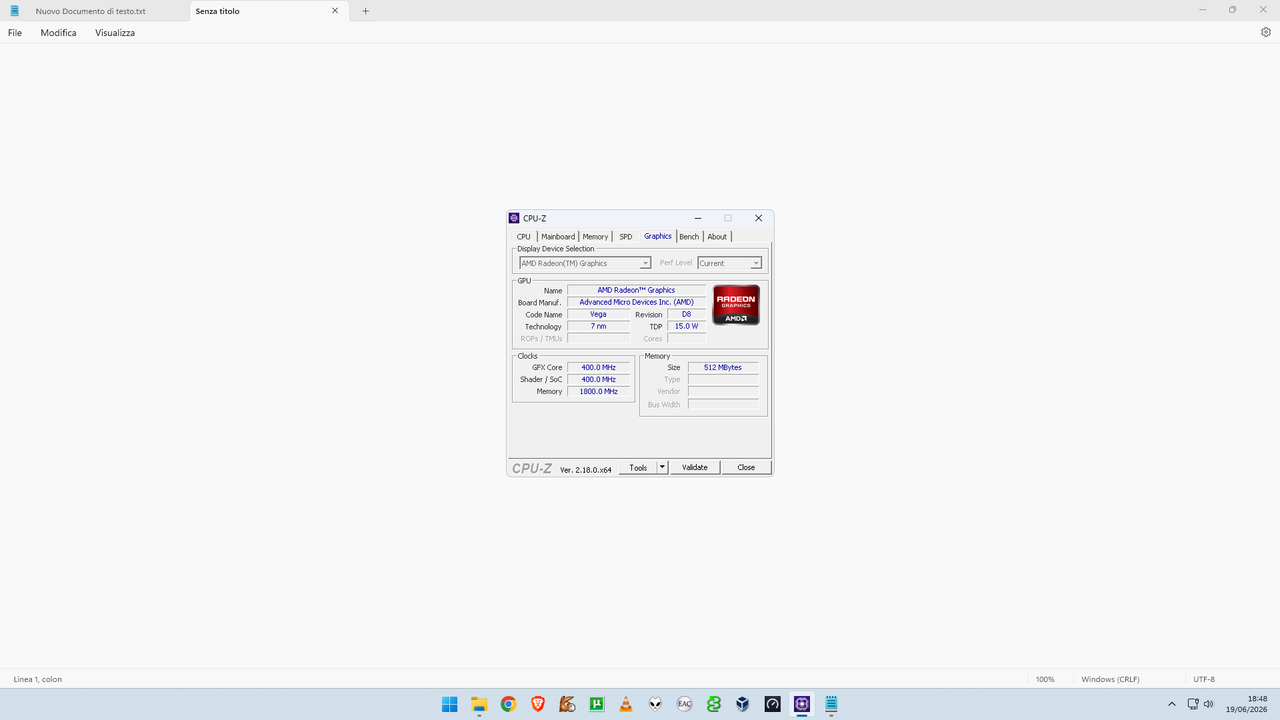The height and width of the screenshot is (720, 1280).
Task: Open the volume speaker tray icon
Action: point(1208,704)
